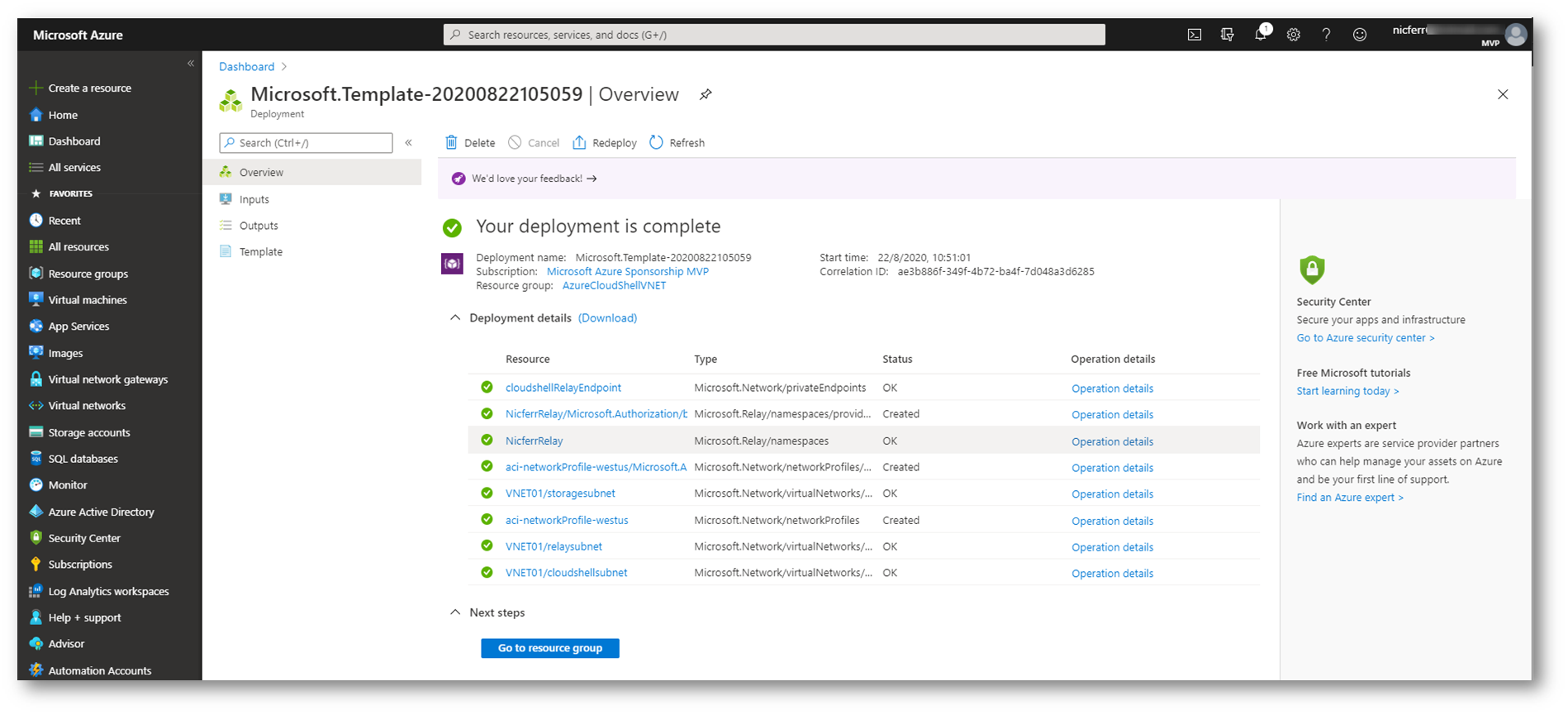Open aci-networkProfile-westus resource

point(567,521)
